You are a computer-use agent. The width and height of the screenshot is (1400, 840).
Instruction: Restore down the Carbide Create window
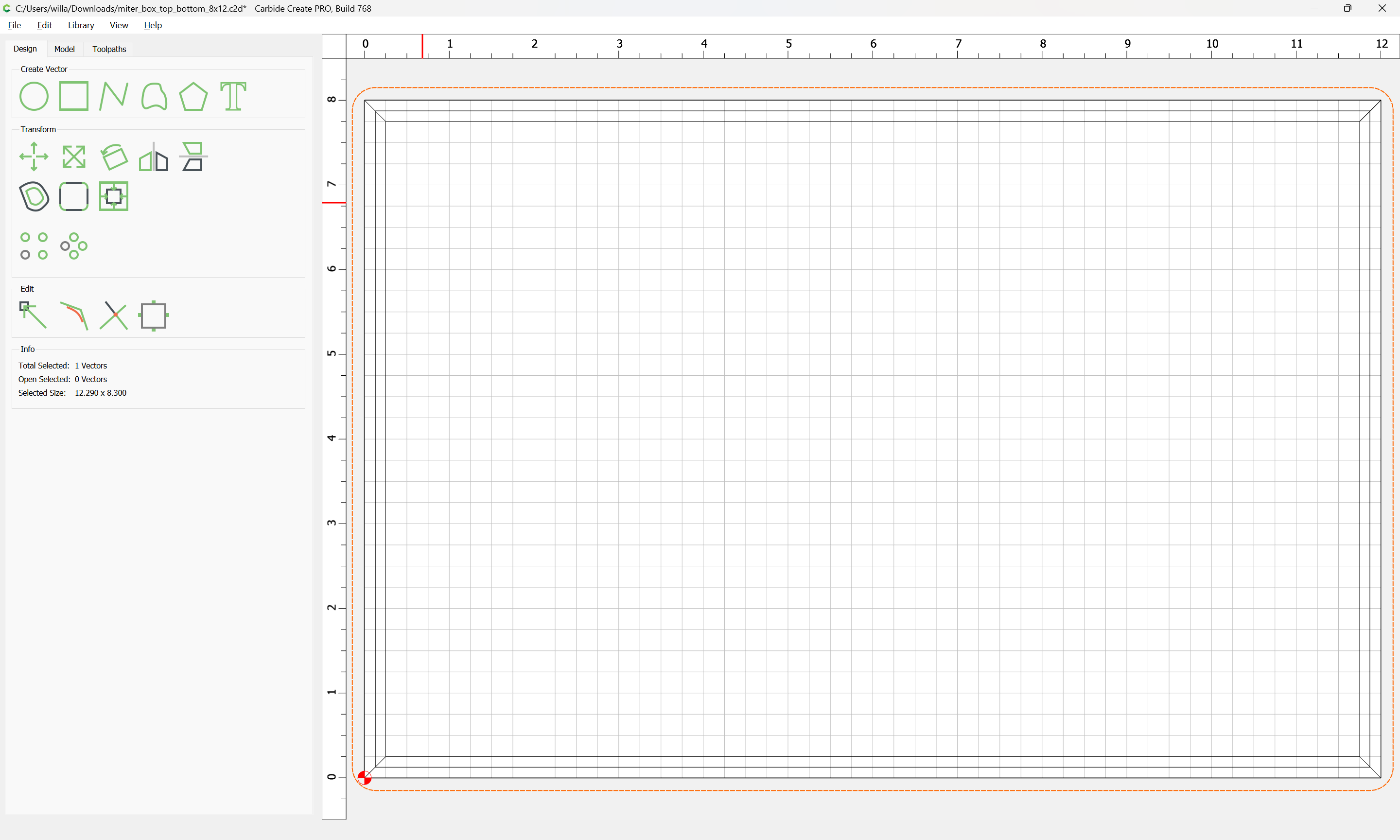point(1348,8)
